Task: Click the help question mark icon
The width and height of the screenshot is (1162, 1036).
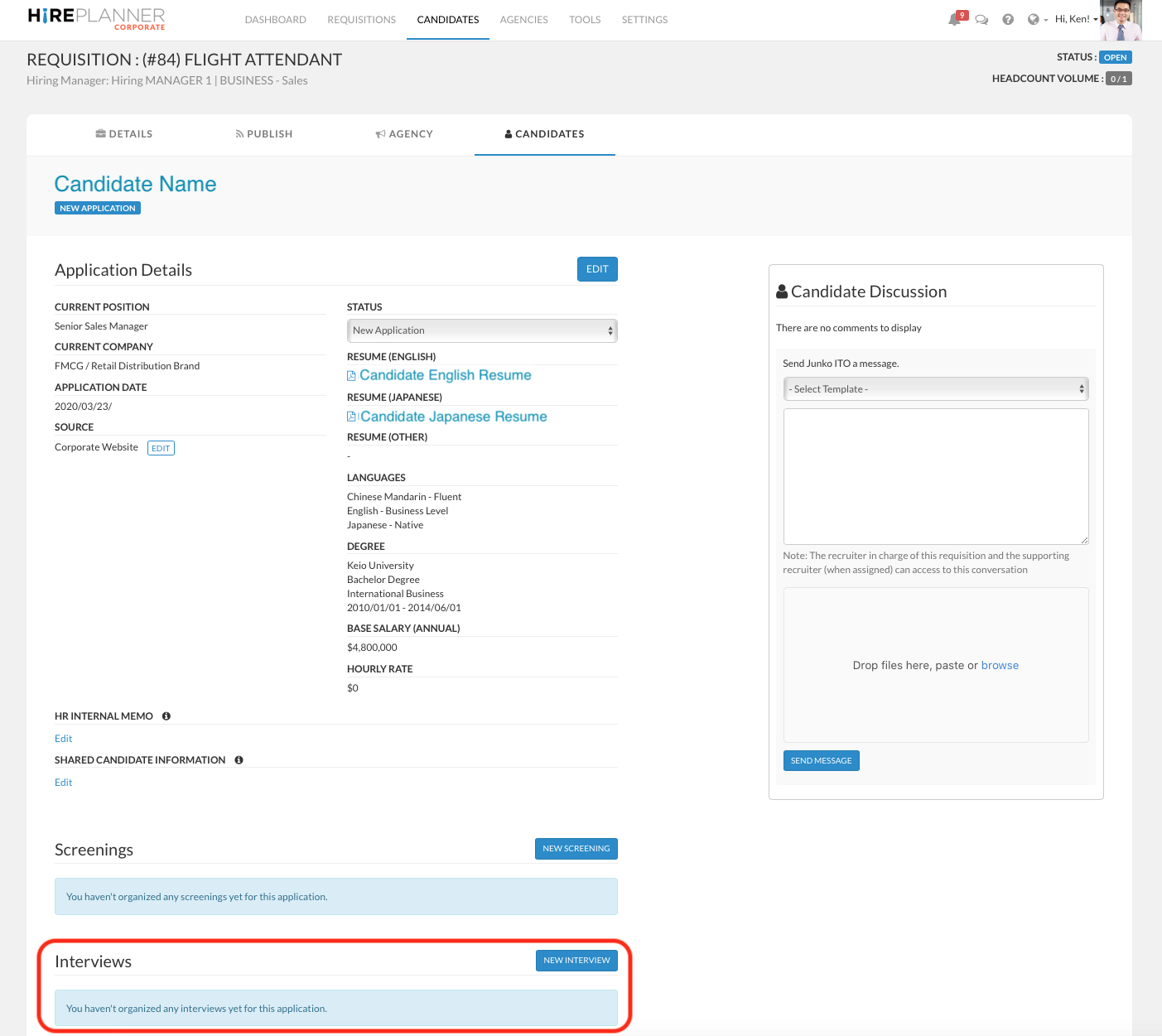Action: click(1008, 20)
